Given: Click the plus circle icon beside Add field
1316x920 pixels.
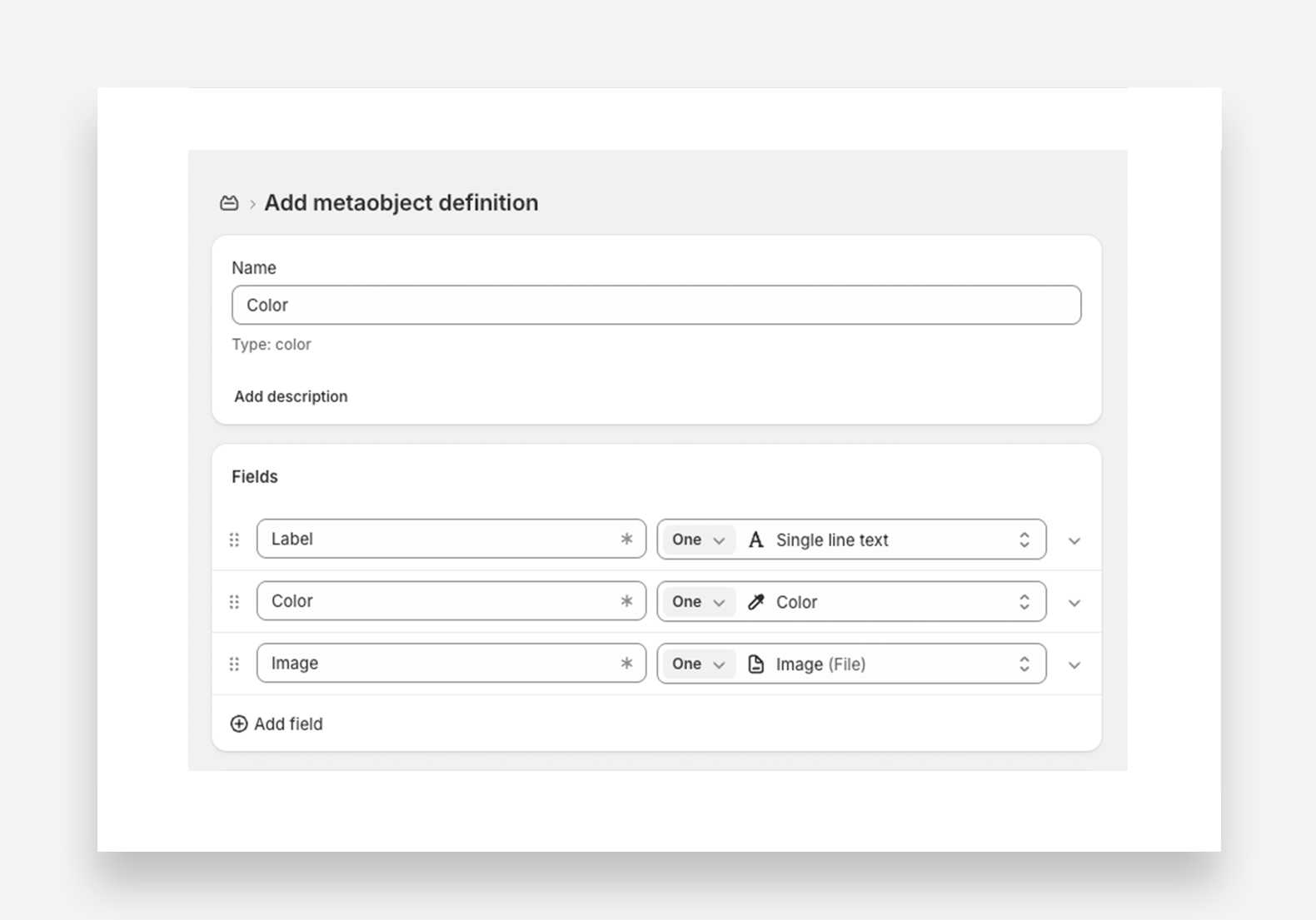Looking at the screenshot, I should pyautogui.click(x=239, y=724).
